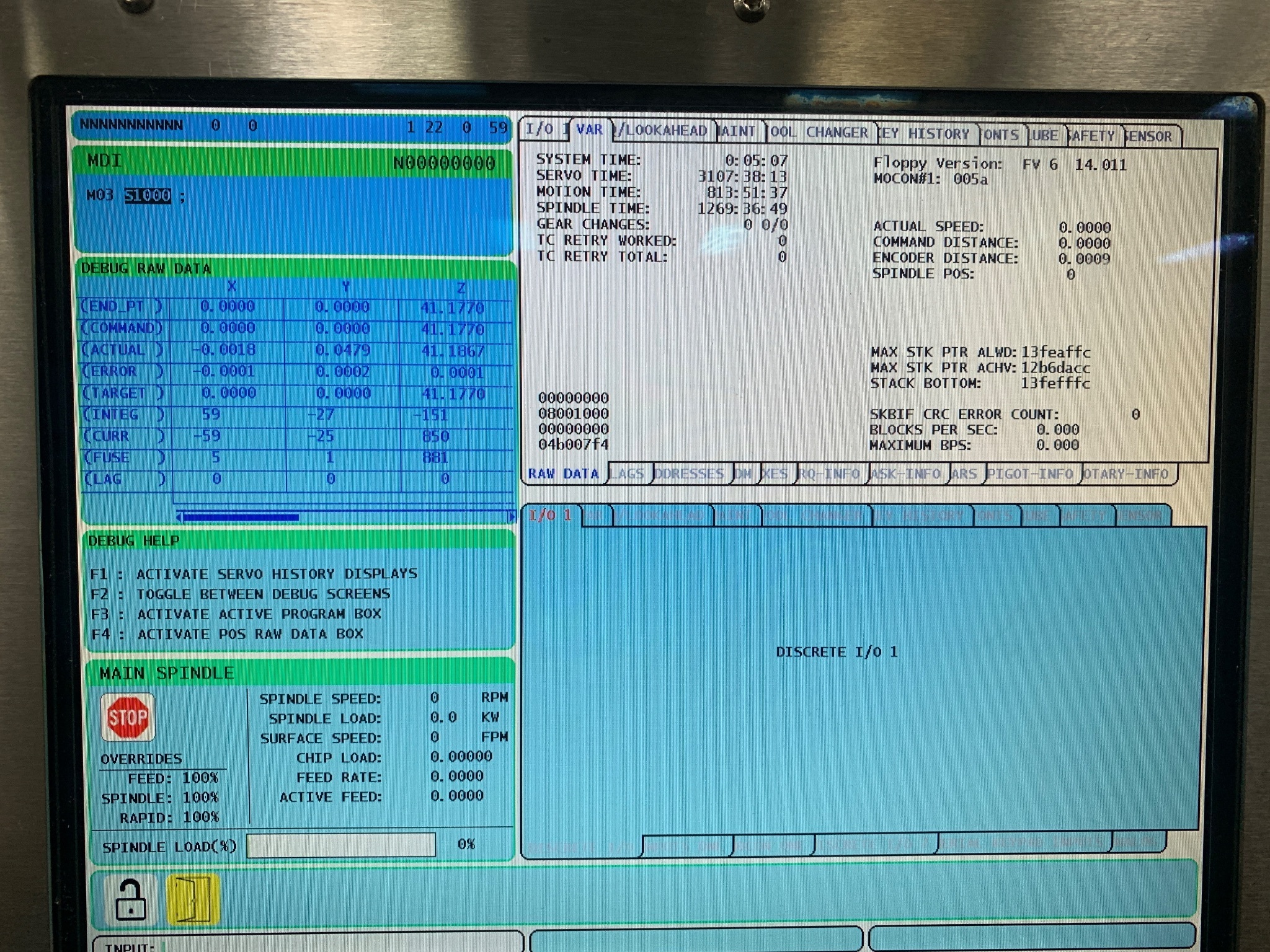Select the ADDRESSES sub-tab
Image resolution: width=1270 pixels, height=952 pixels.
click(x=689, y=474)
